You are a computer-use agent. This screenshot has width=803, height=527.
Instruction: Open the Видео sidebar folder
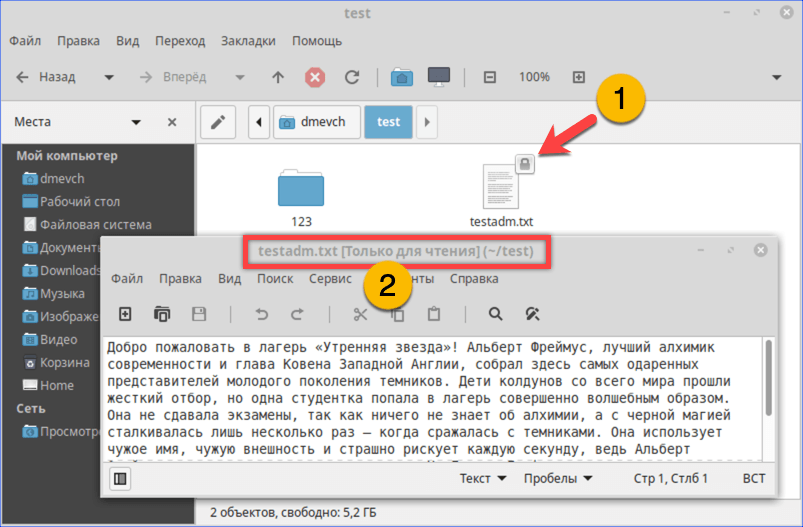point(52,340)
